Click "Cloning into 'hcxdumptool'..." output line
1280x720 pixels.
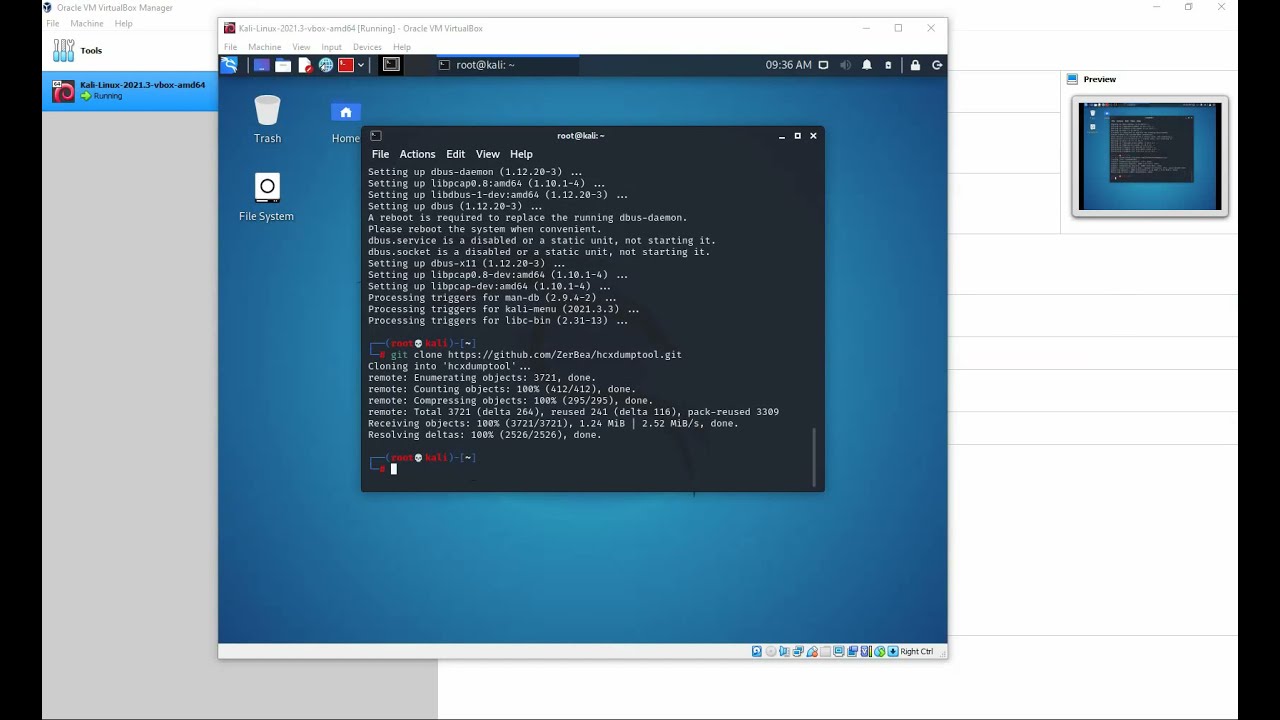(x=450, y=366)
